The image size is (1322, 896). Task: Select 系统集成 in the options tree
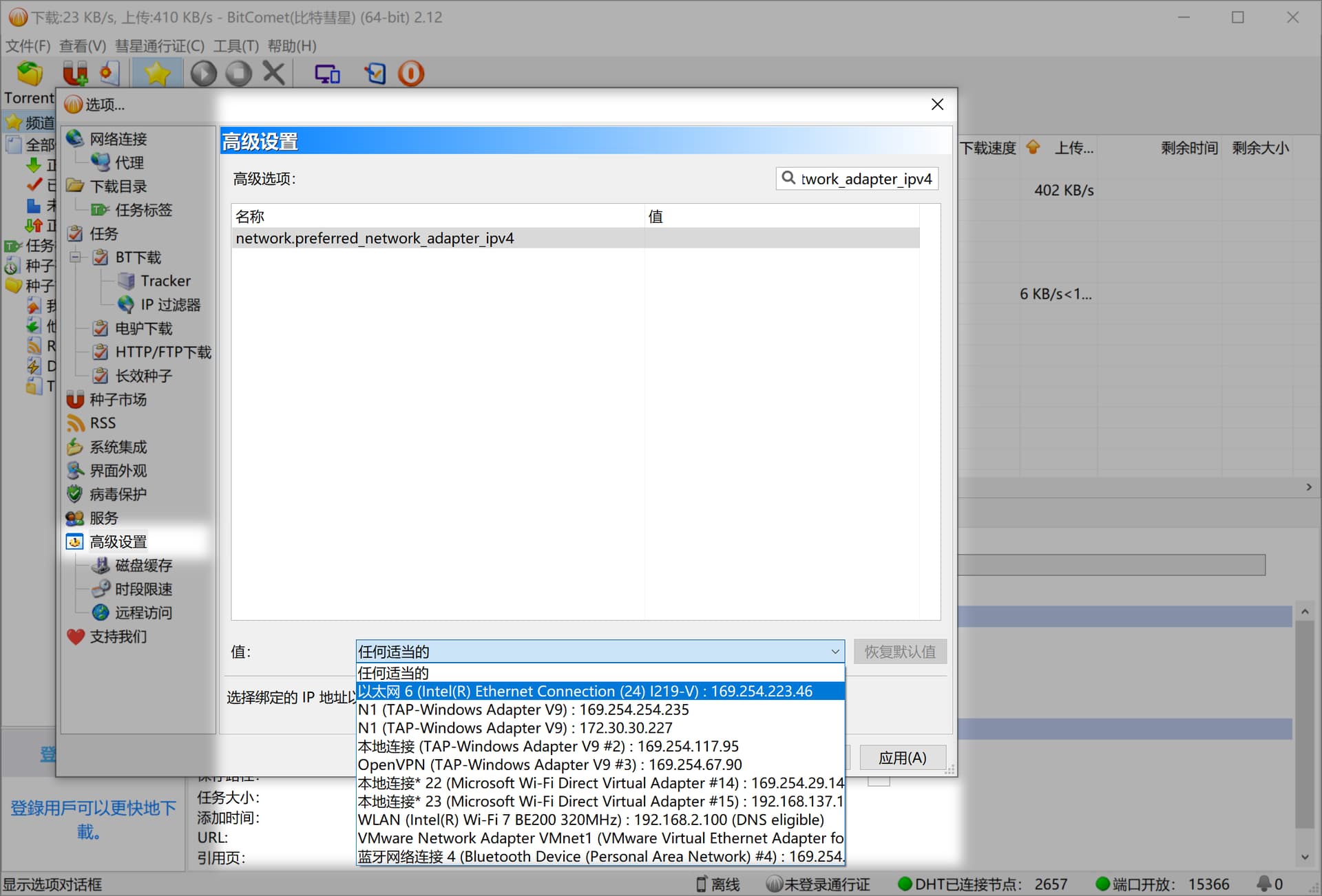tap(118, 447)
